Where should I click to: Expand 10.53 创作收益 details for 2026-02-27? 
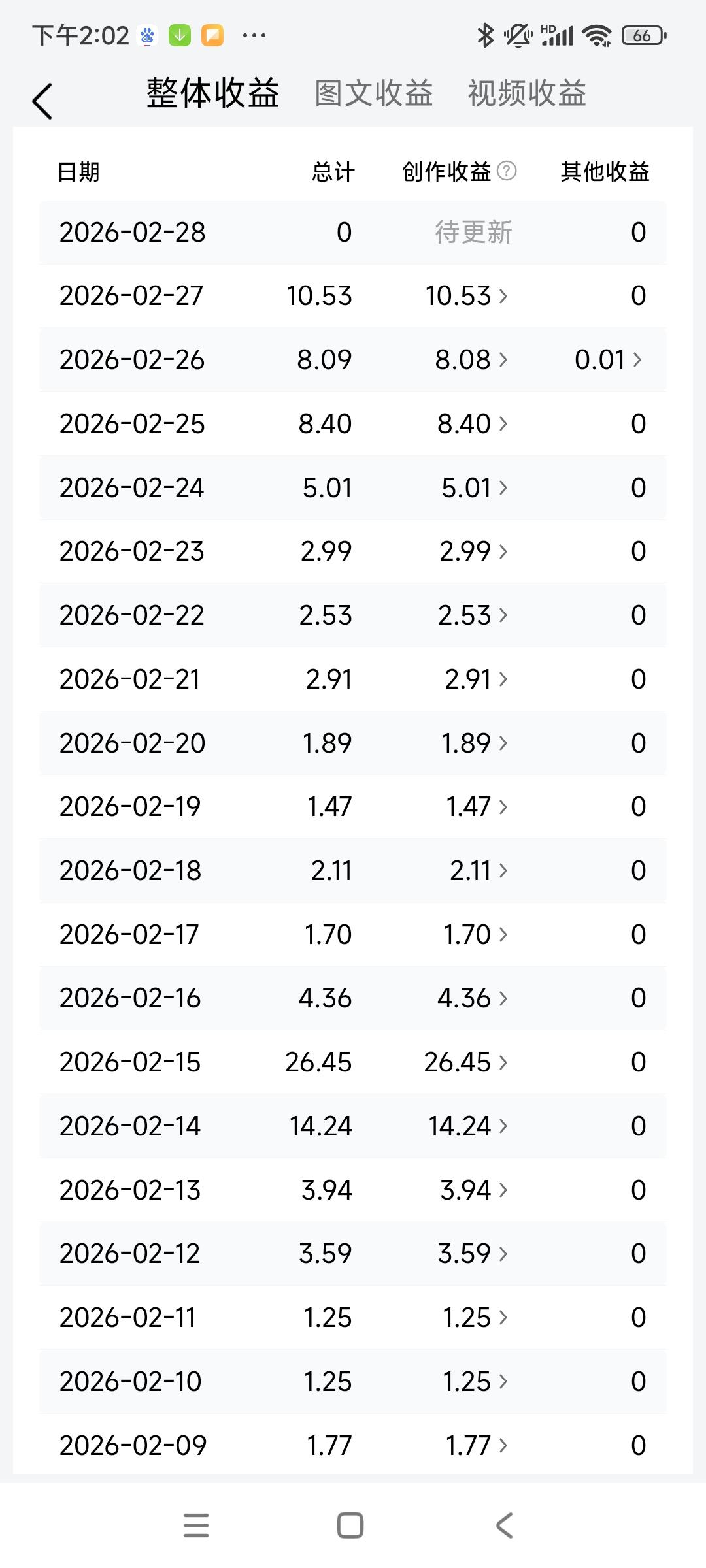pos(466,296)
